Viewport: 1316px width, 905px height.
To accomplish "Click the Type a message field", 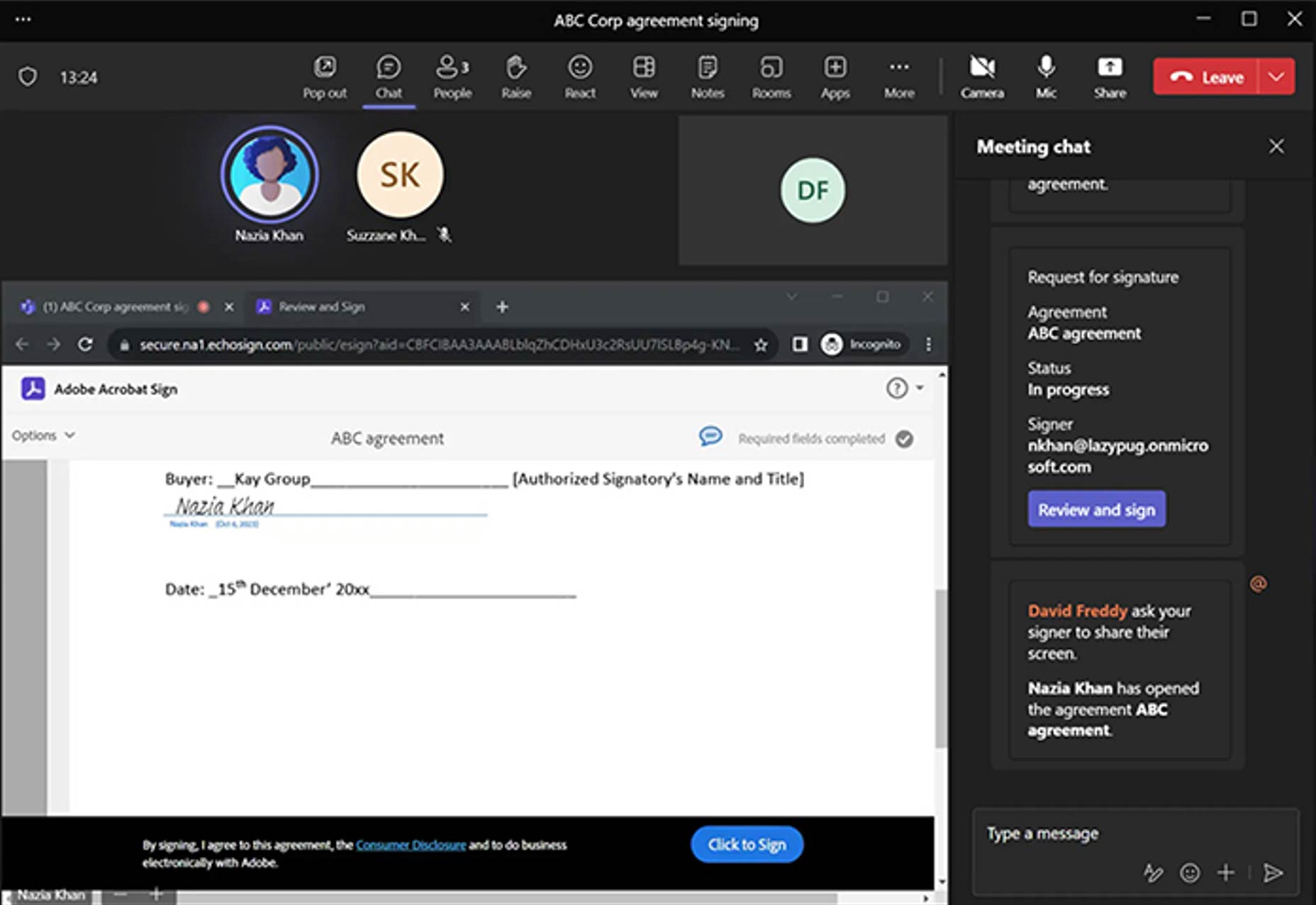I will pos(1135,833).
